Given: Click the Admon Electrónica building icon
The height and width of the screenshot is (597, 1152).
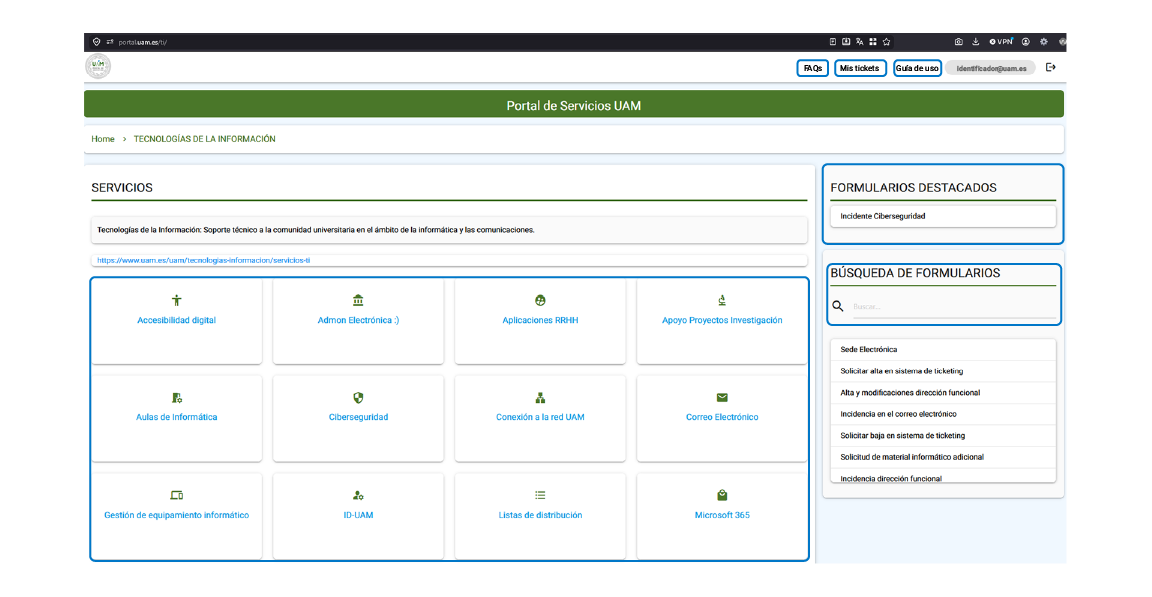Looking at the screenshot, I should point(358,300).
